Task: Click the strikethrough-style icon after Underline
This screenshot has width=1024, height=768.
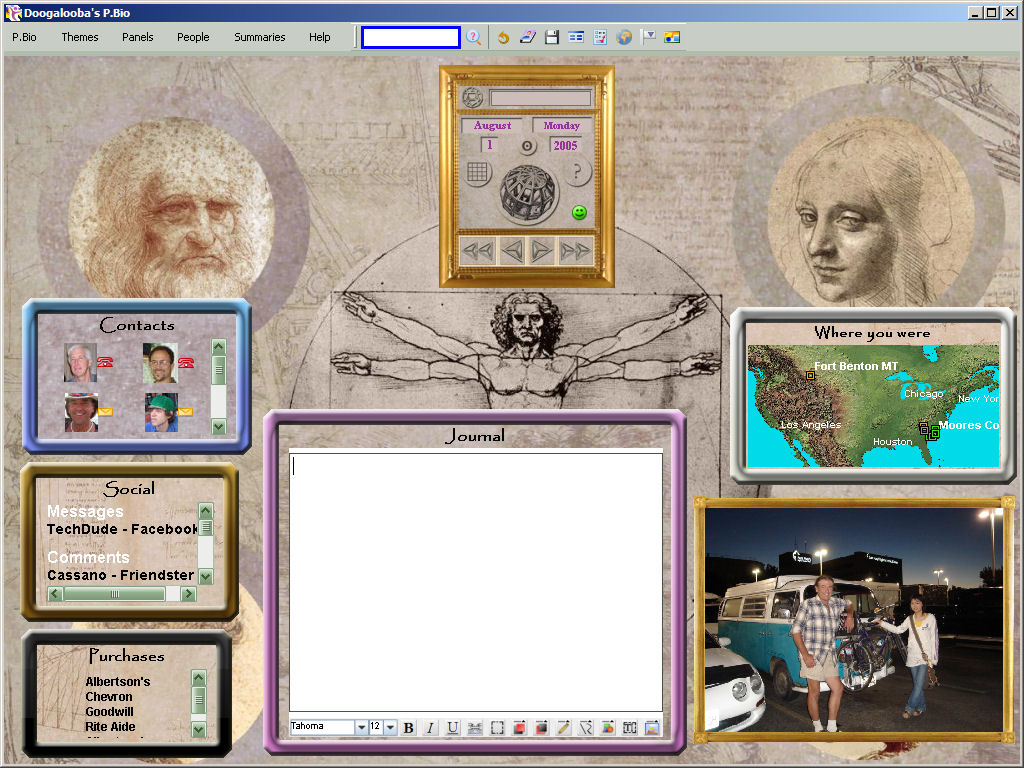Action: coord(475,728)
